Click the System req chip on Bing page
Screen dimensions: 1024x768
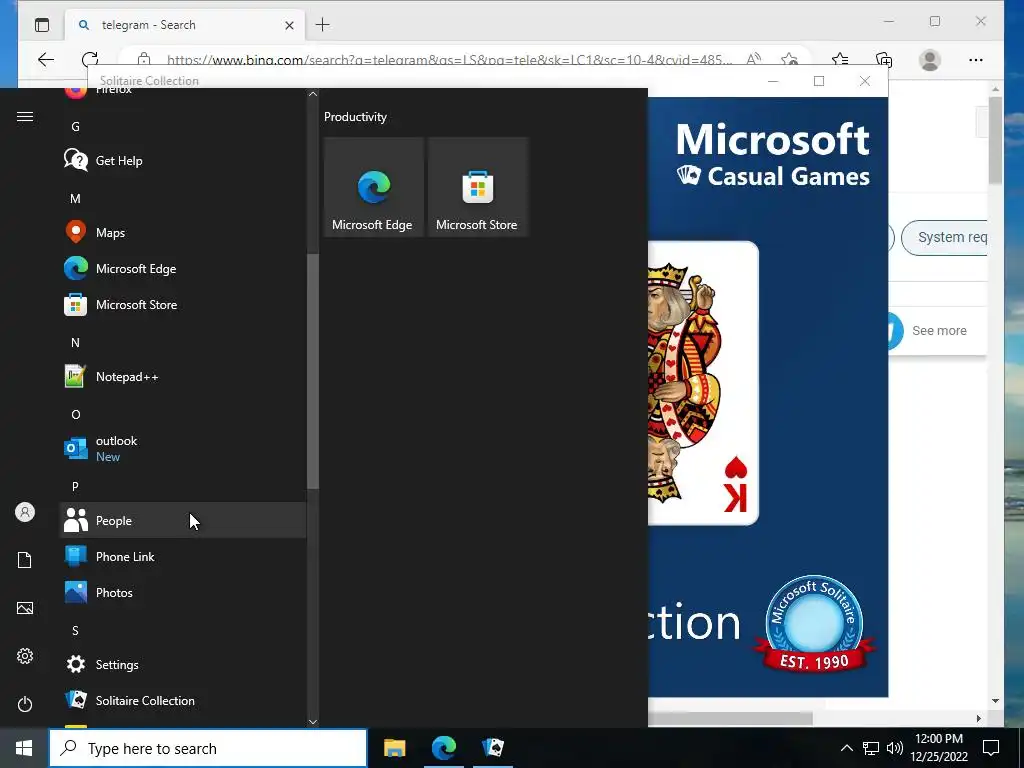(x=944, y=238)
